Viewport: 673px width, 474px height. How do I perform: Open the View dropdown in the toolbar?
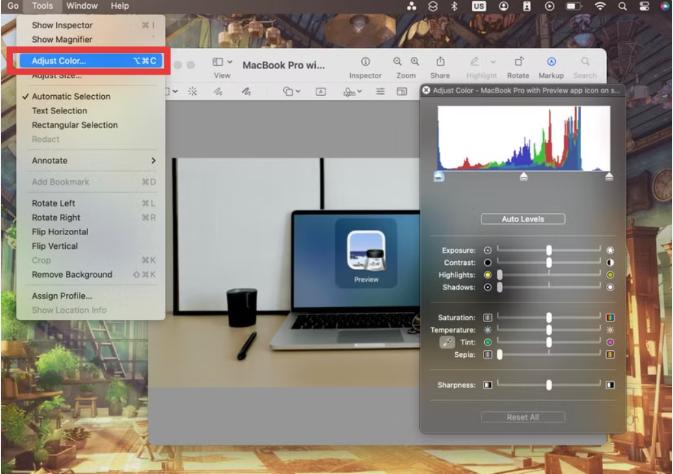(x=221, y=63)
